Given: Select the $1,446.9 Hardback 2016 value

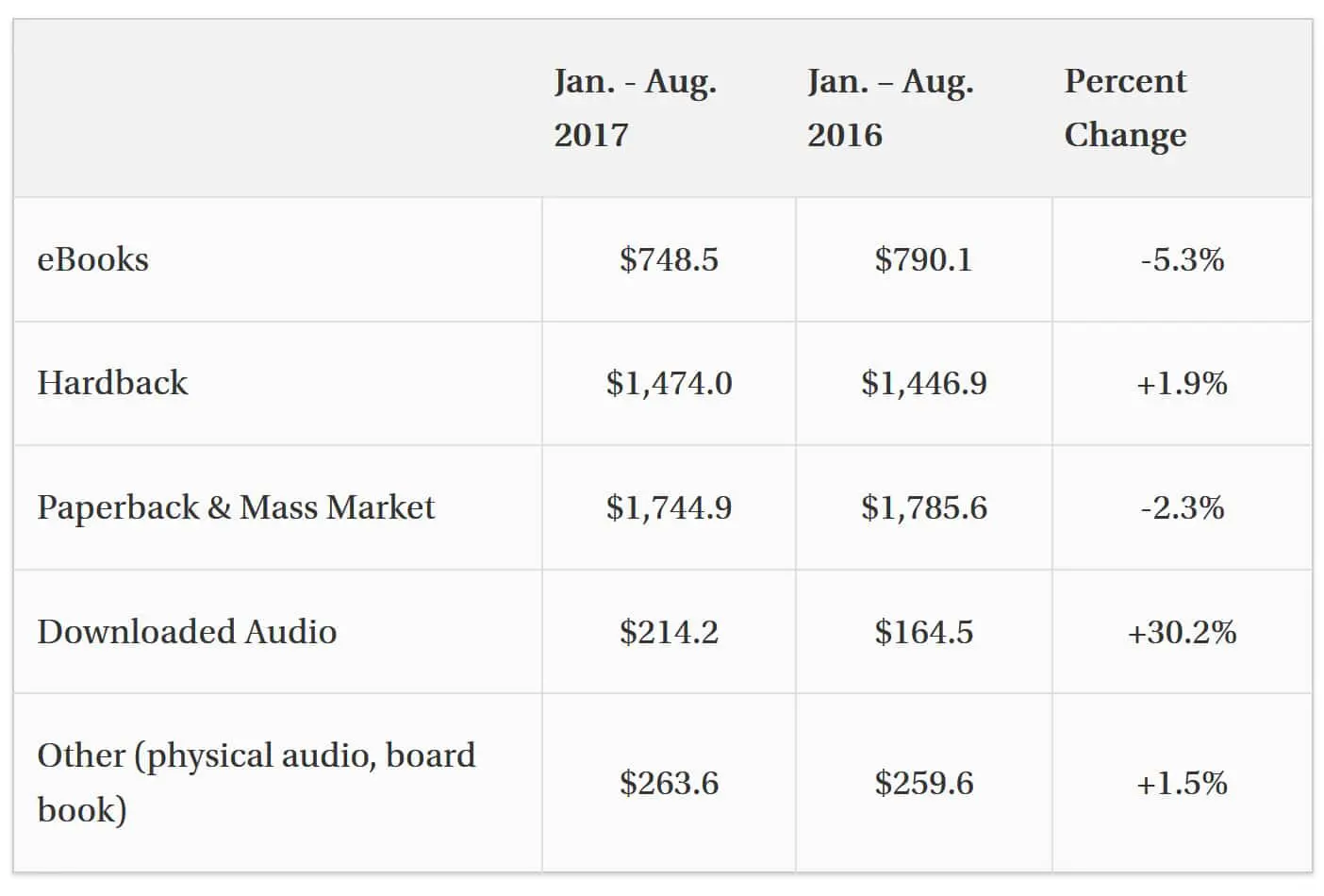Looking at the screenshot, I should [x=923, y=383].
